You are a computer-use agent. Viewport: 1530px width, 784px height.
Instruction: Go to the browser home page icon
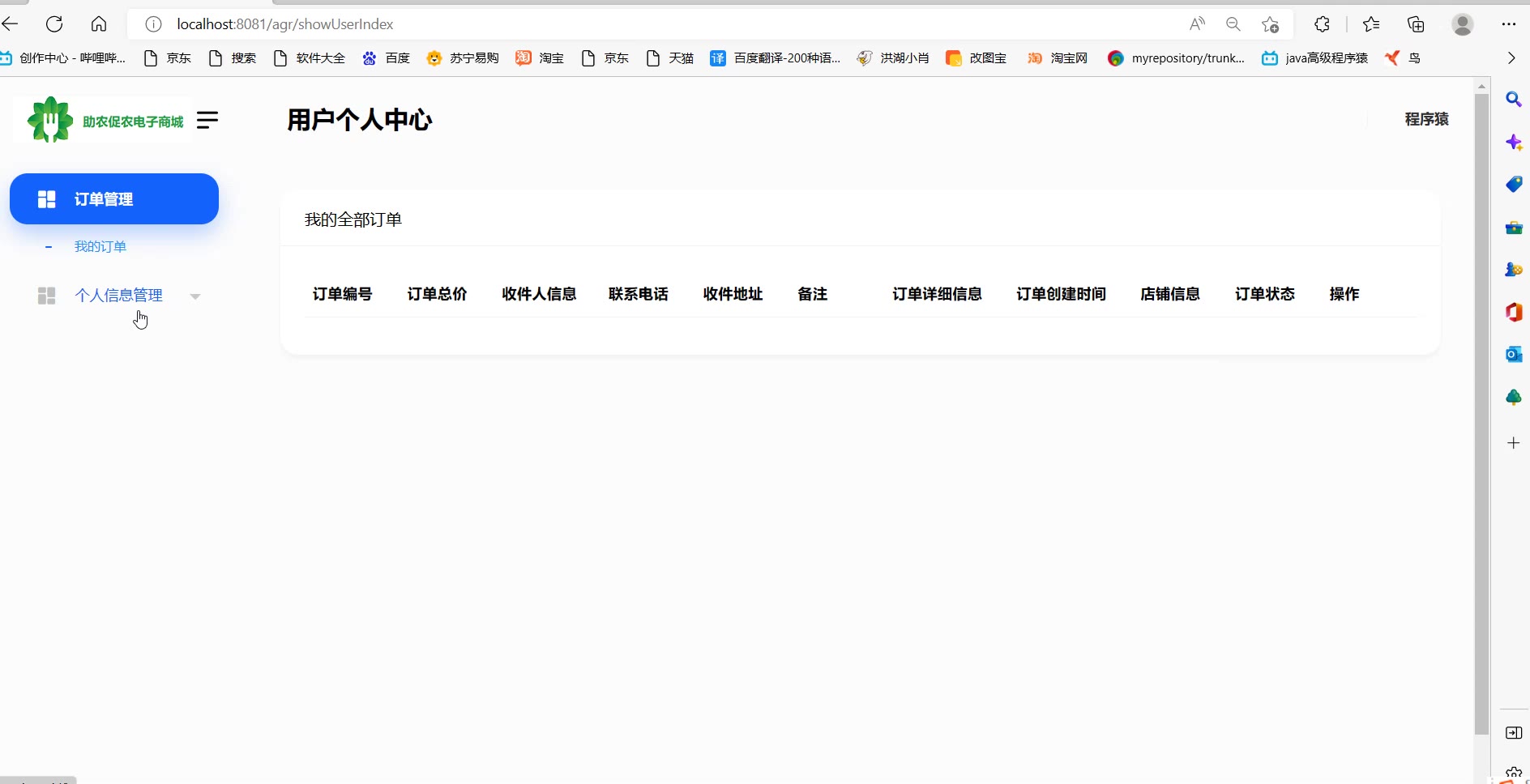tap(99, 24)
